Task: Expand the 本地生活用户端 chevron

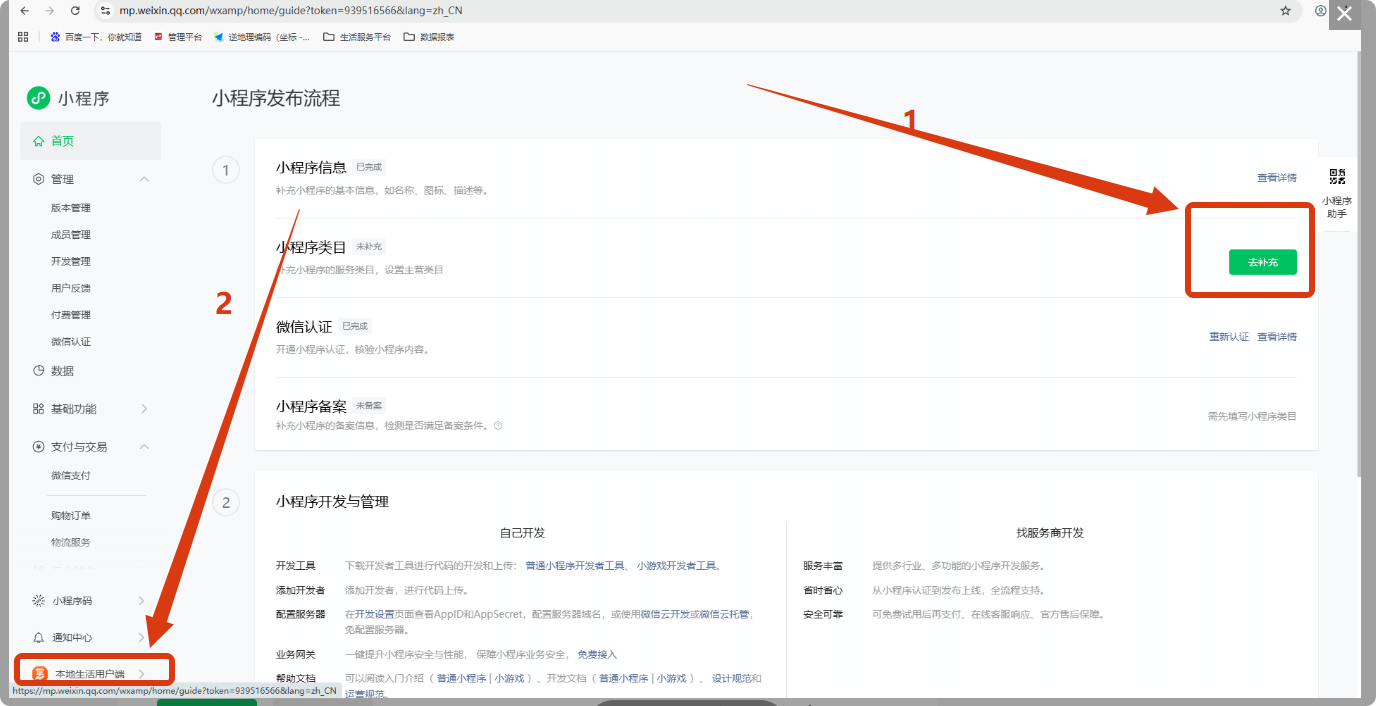Action: coord(142,674)
